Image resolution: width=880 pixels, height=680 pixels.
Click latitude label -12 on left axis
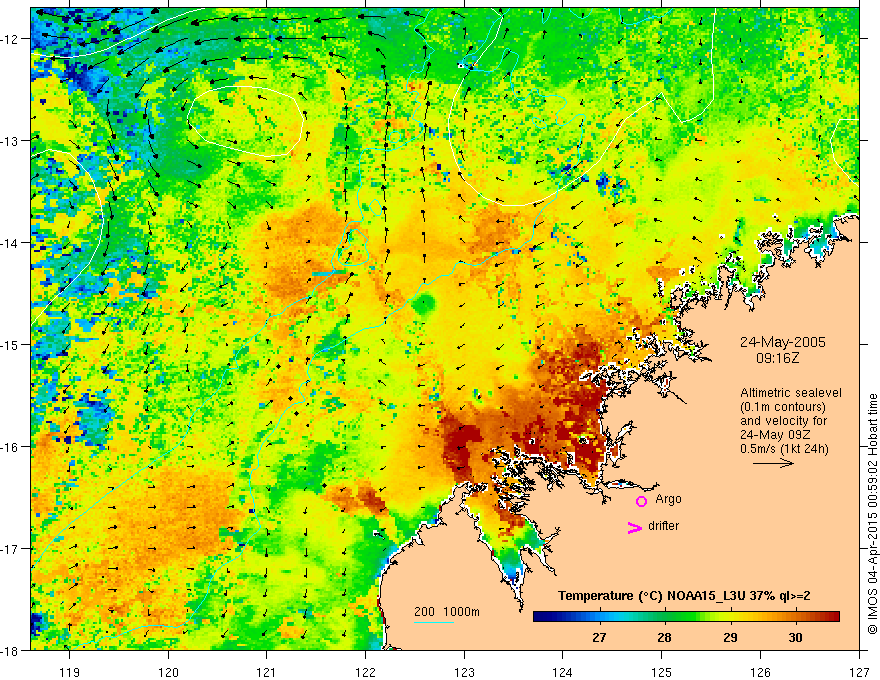(10, 39)
